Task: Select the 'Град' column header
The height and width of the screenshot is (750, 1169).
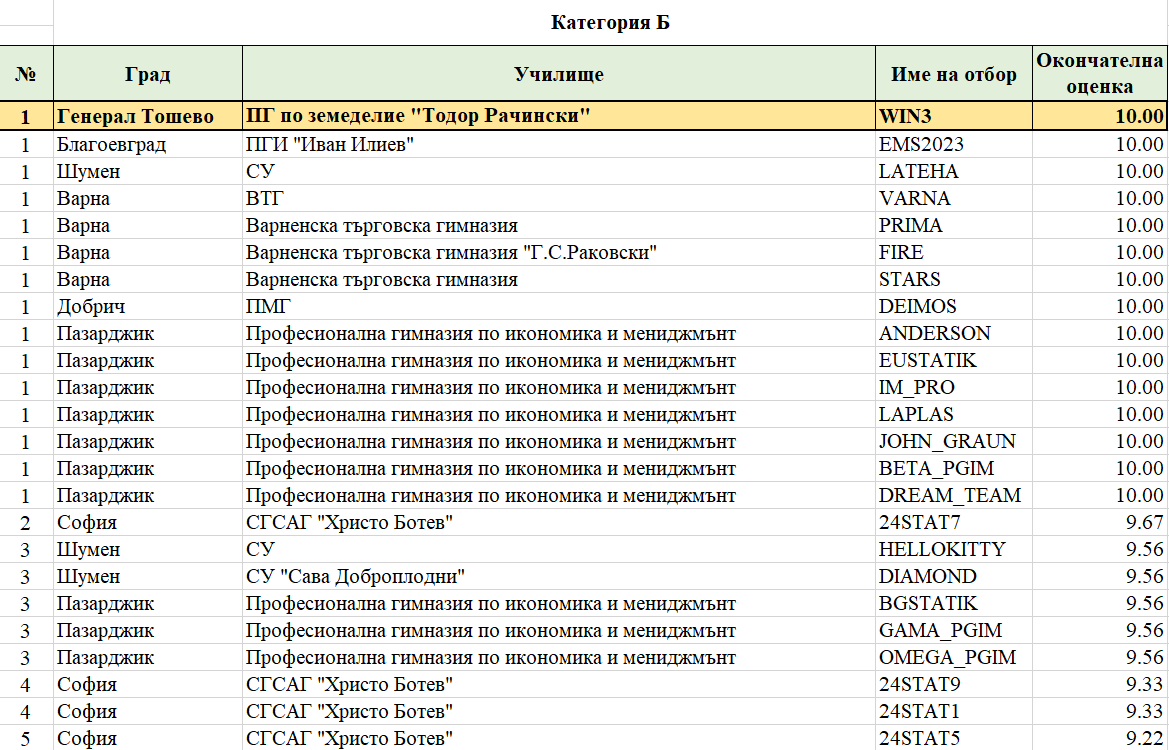Action: click(x=148, y=74)
